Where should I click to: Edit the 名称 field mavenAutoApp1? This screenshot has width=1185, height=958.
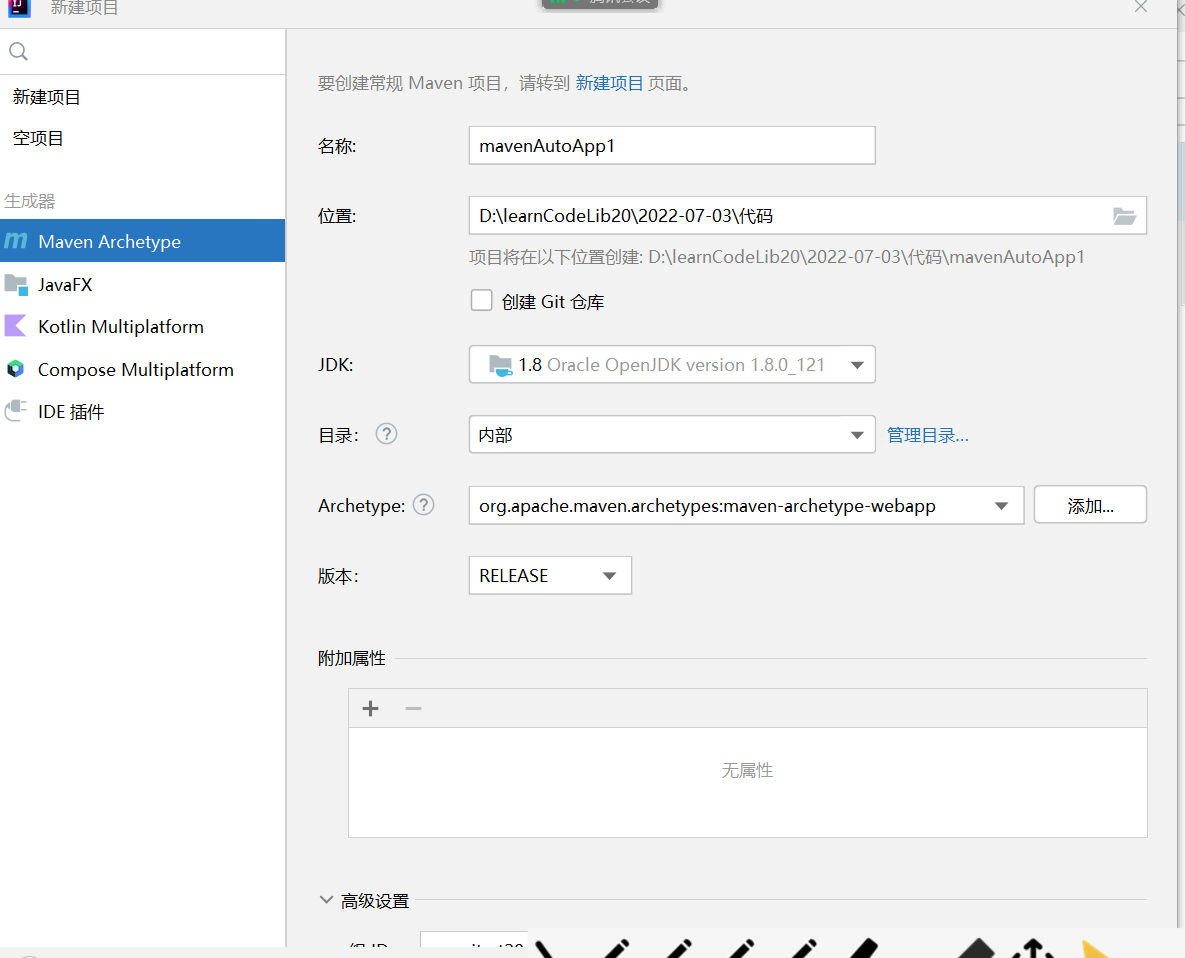tap(672, 146)
